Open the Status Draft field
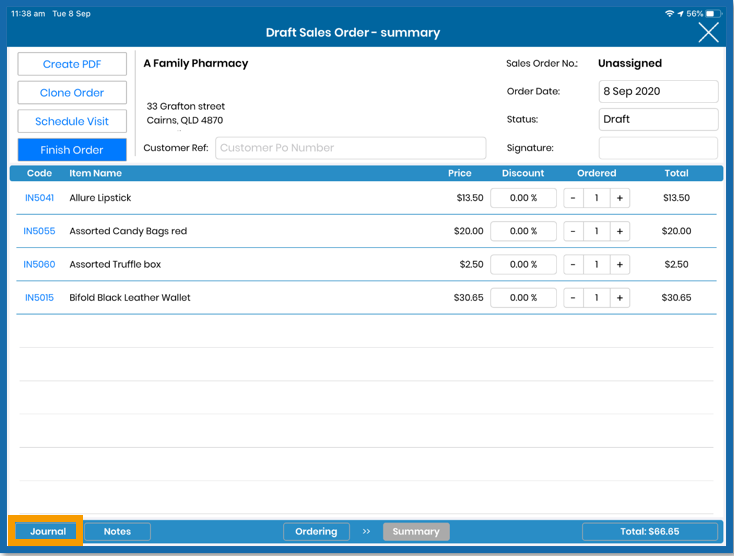Screen dimensions: 734x556 pyautogui.click(x=658, y=119)
